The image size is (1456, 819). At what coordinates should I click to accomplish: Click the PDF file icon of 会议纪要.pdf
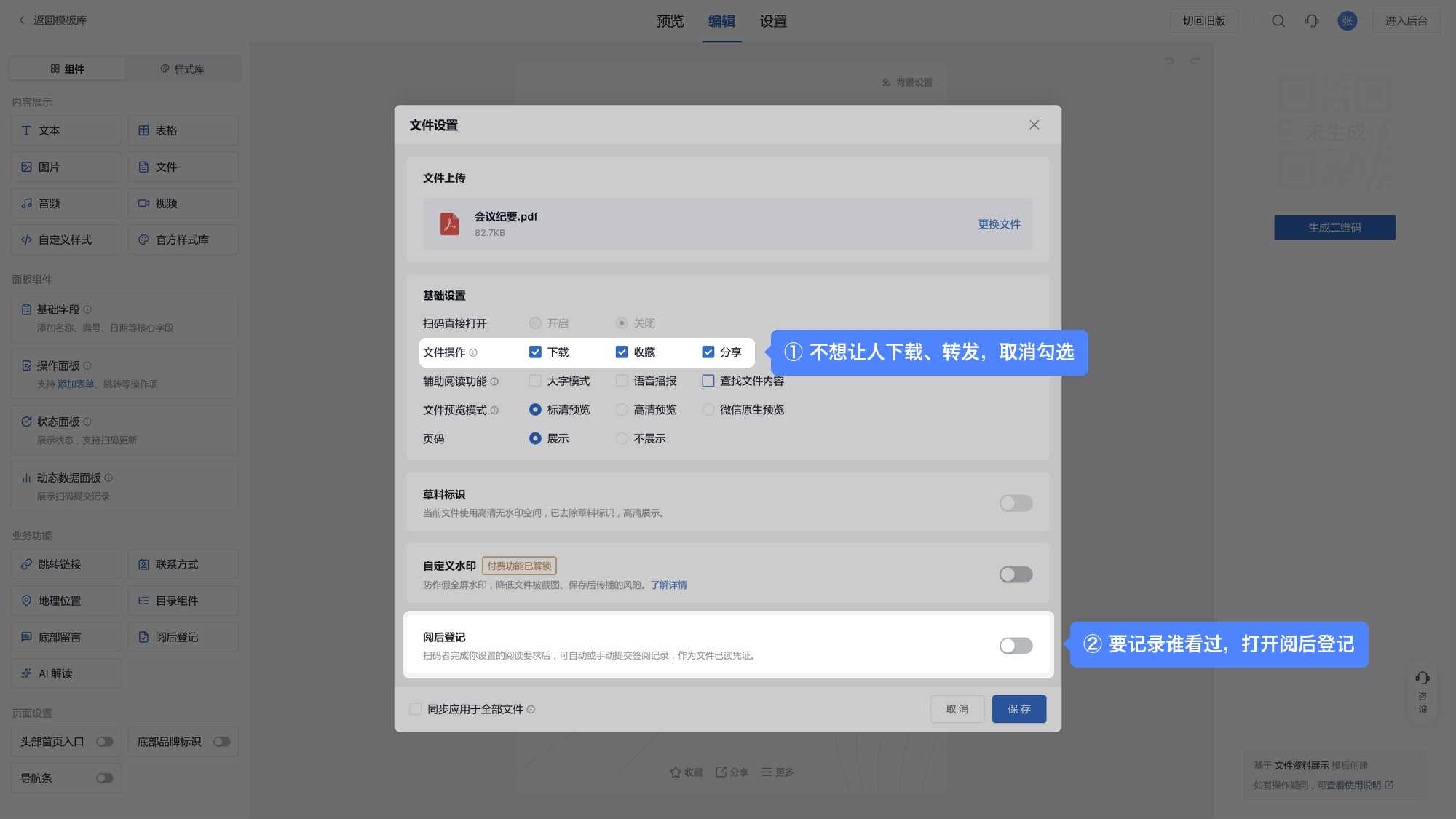pos(449,223)
